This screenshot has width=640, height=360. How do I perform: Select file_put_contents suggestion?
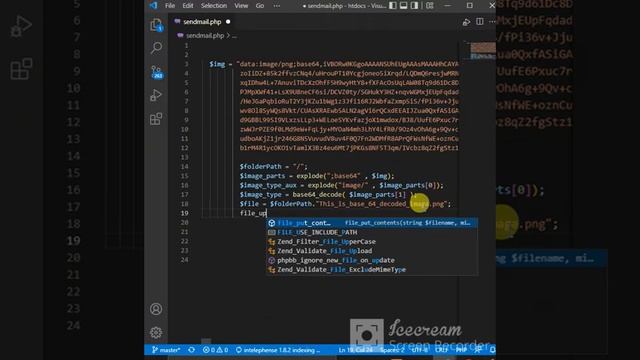point(372,223)
